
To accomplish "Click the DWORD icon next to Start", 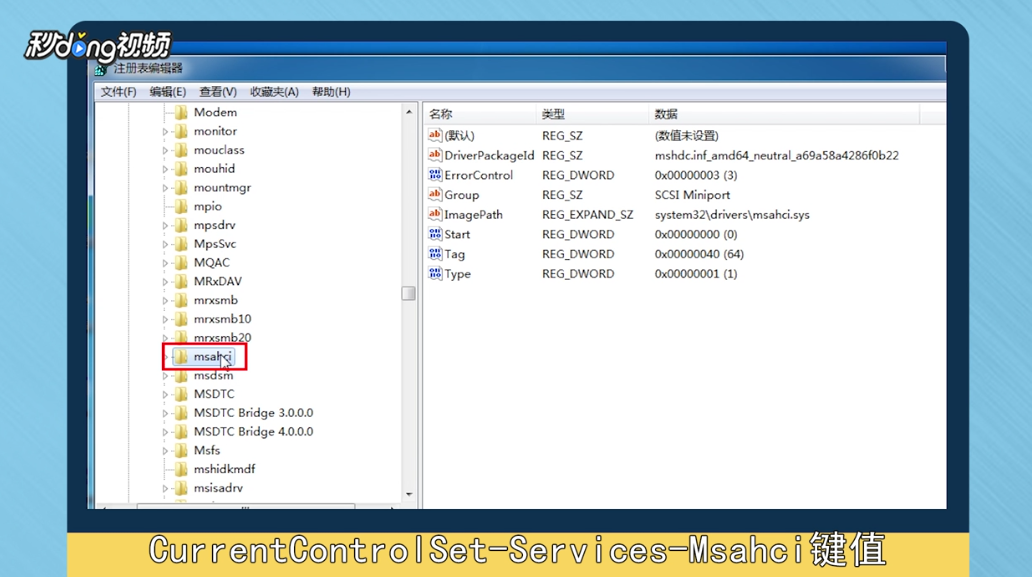I will click(x=433, y=234).
